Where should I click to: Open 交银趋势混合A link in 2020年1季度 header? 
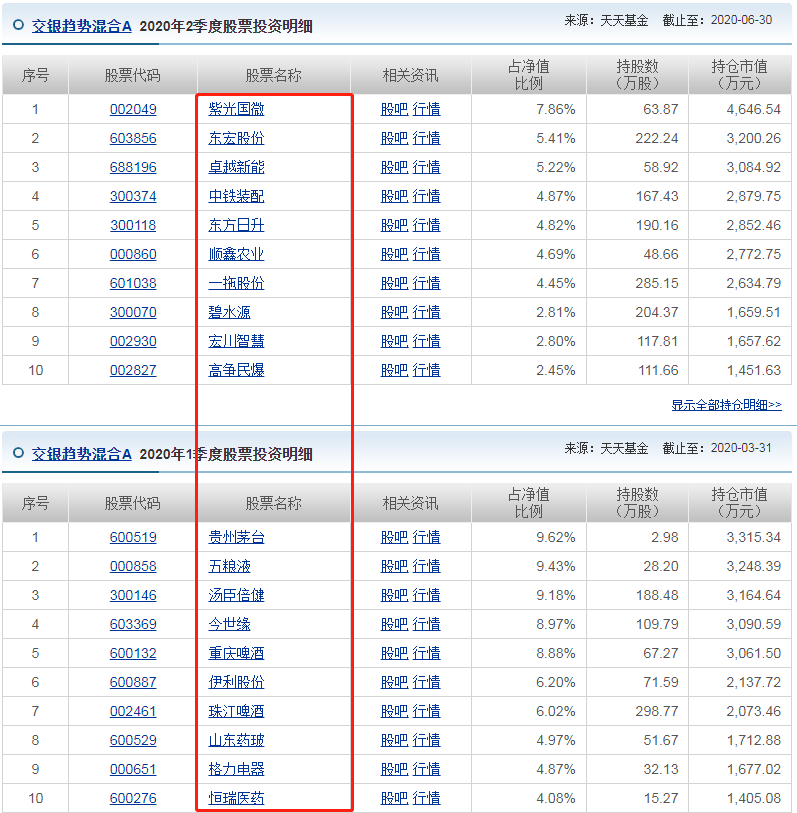pyautogui.click(x=81, y=454)
